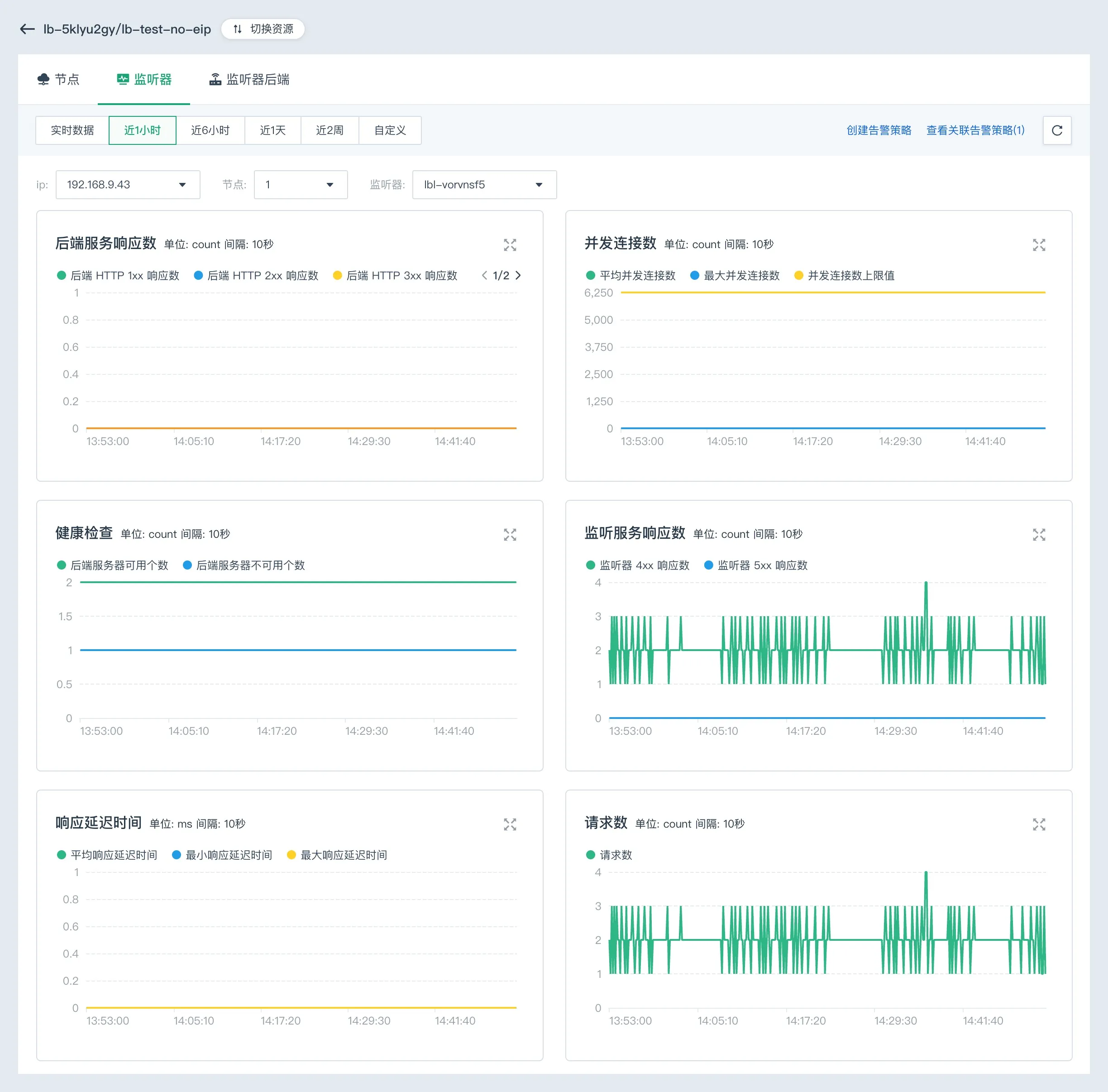Click the 创建告警策略 link
1108x1092 pixels.
coord(879,130)
